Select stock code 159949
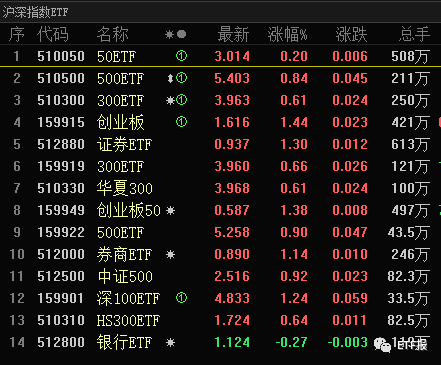This screenshot has height=365, width=441. click(x=61, y=210)
